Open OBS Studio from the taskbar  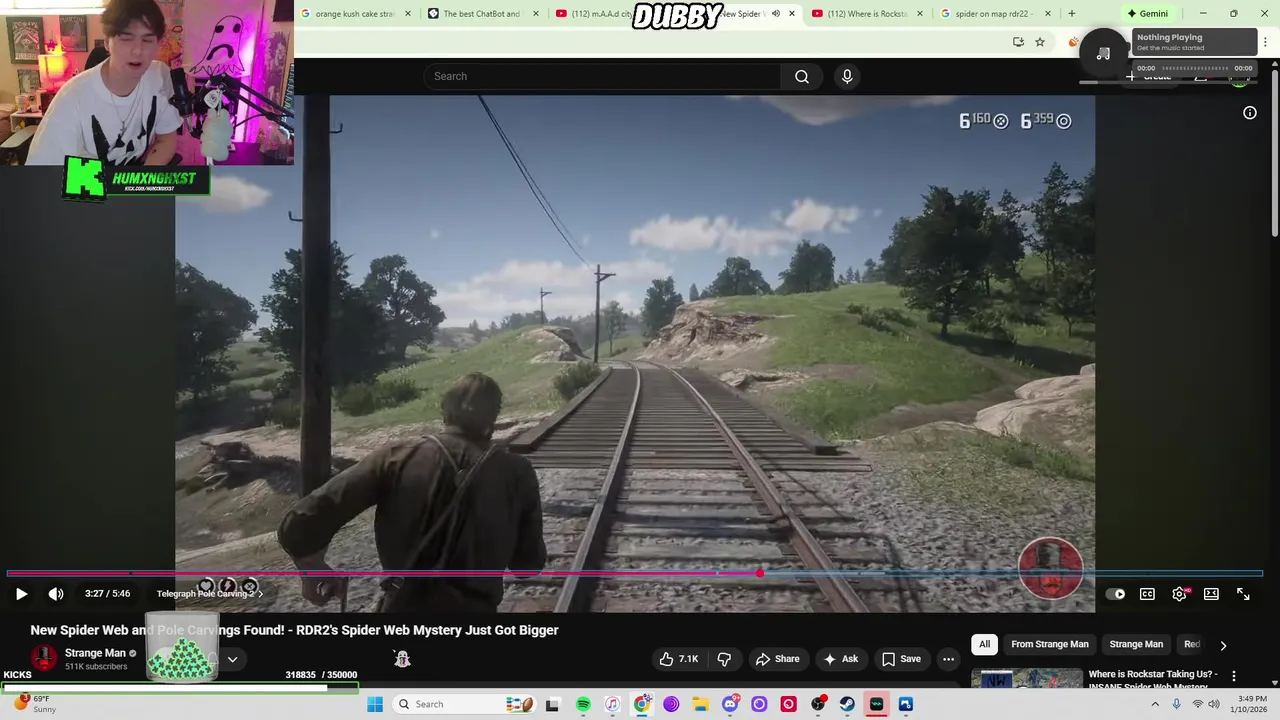point(818,704)
